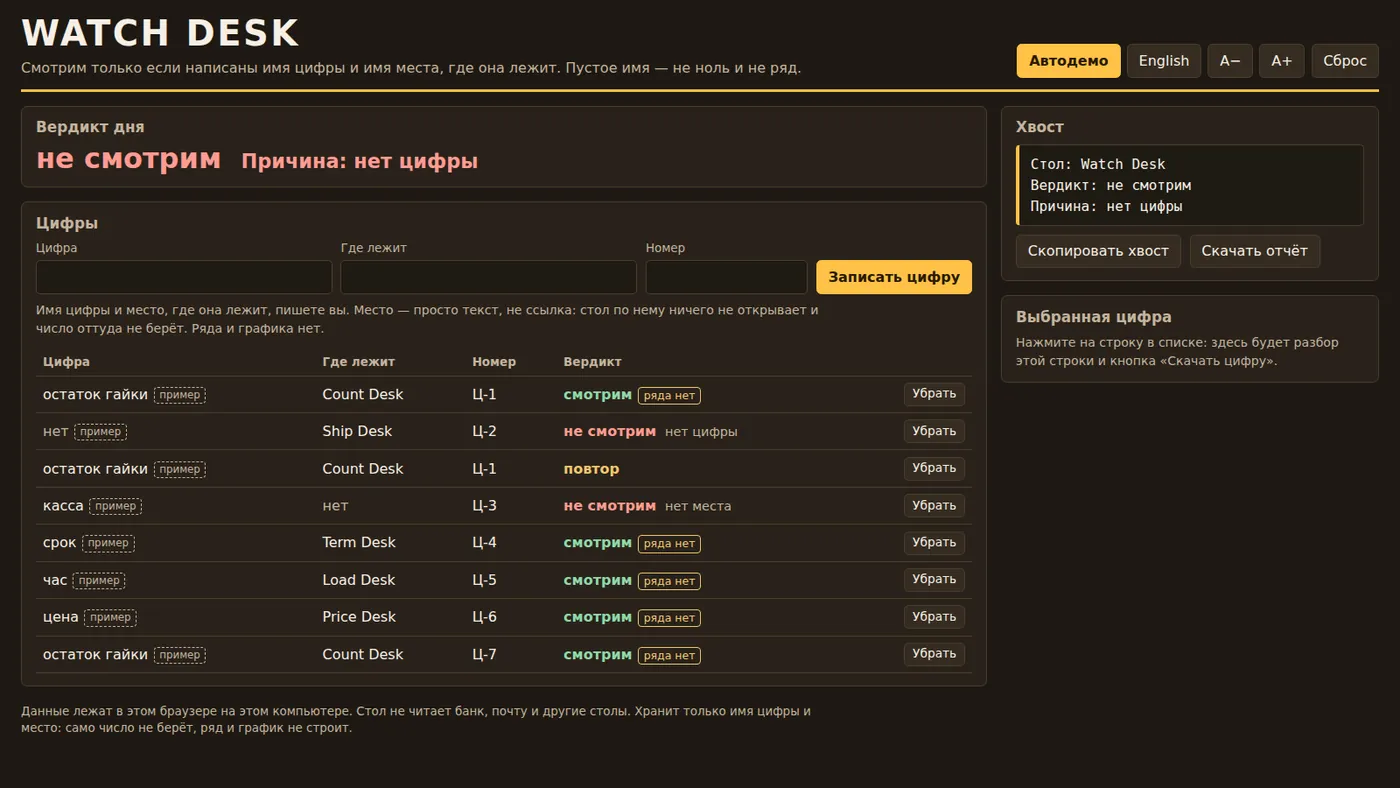1400x788 pixels.
Task: Remove the час Load Desk row
Action: (x=934, y=580)
